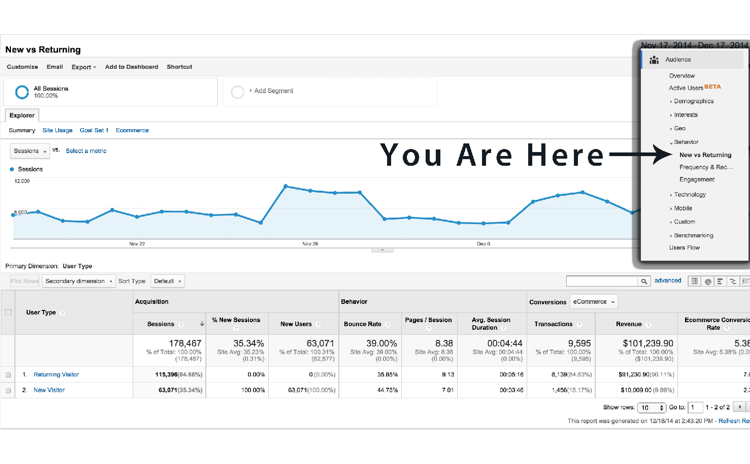
Task: Switch to the Site Usage tab
Action: click(x=57, y=130)
